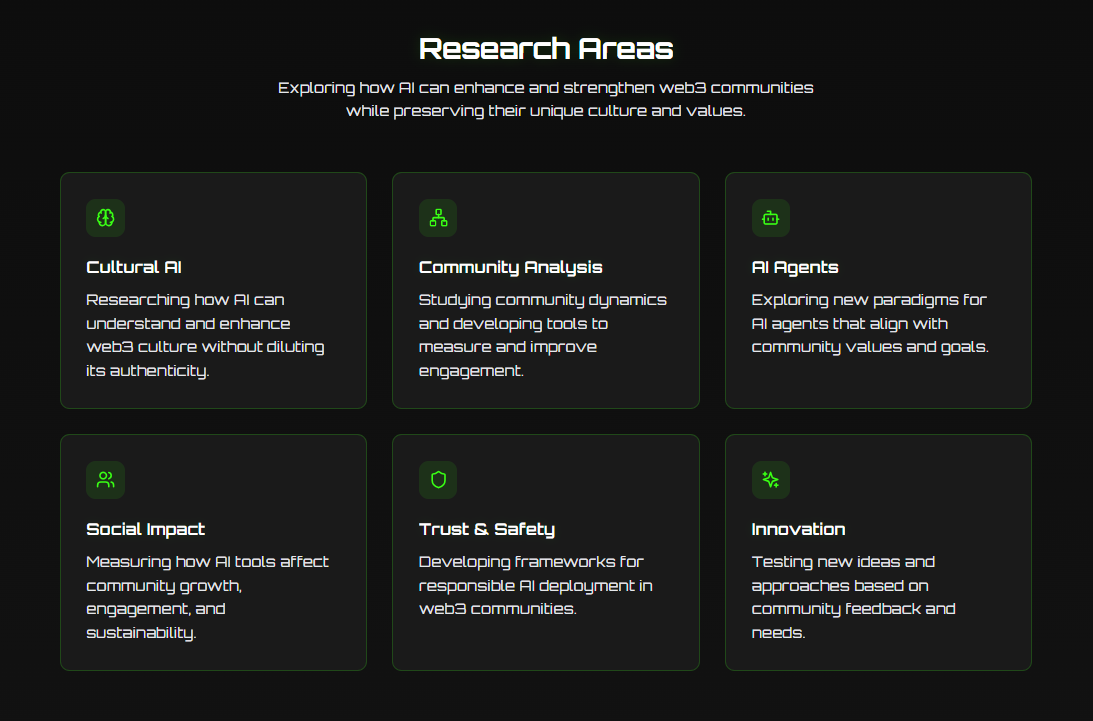
Task: Click the network hierarchy icon for Community Analysis
Action: click(x=438, y=218)
